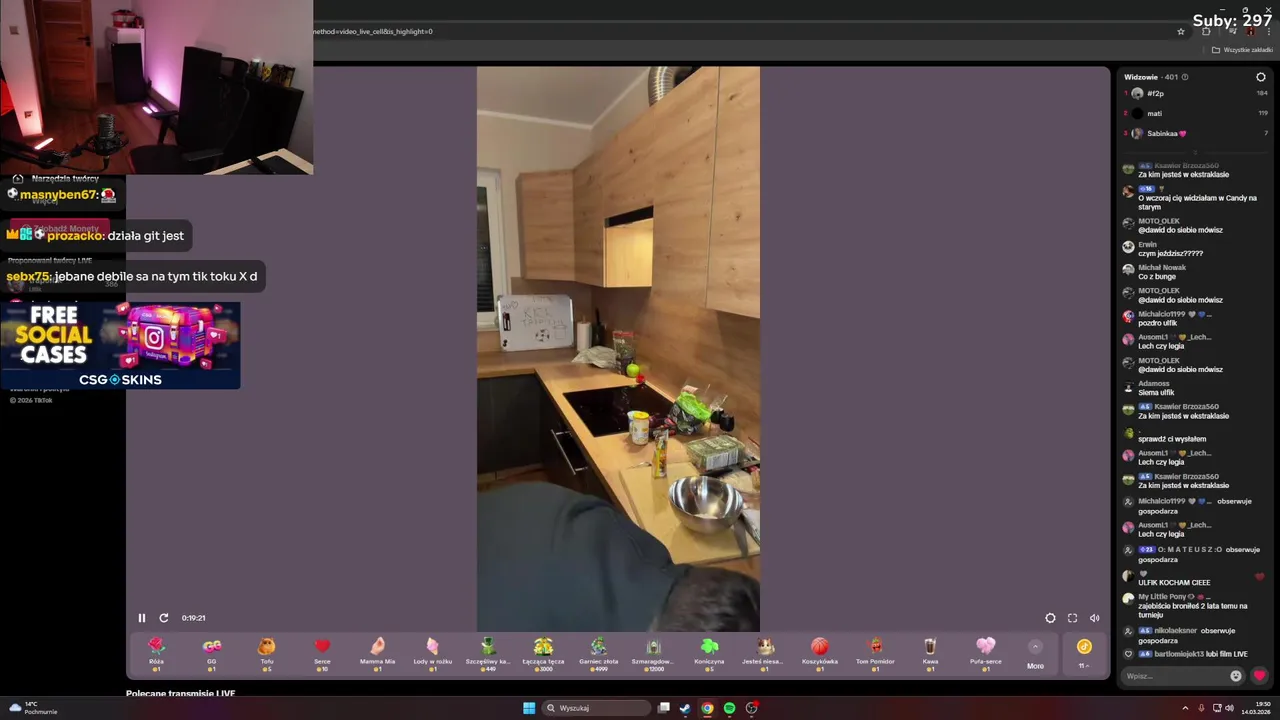This screenshot has height=720, width=1280.
Task: Click the Wyszukaj taskbar search box
Action: pos(597,708)
